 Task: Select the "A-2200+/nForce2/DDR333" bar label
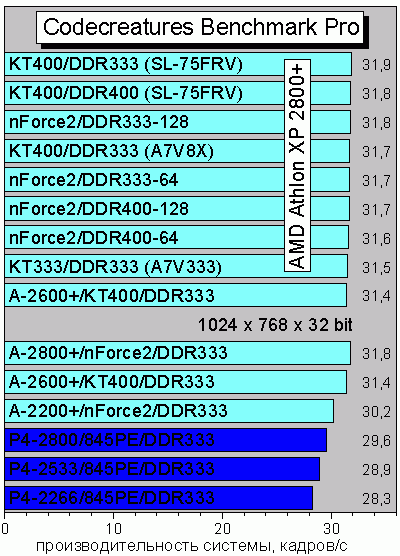[x=118, y=411]
